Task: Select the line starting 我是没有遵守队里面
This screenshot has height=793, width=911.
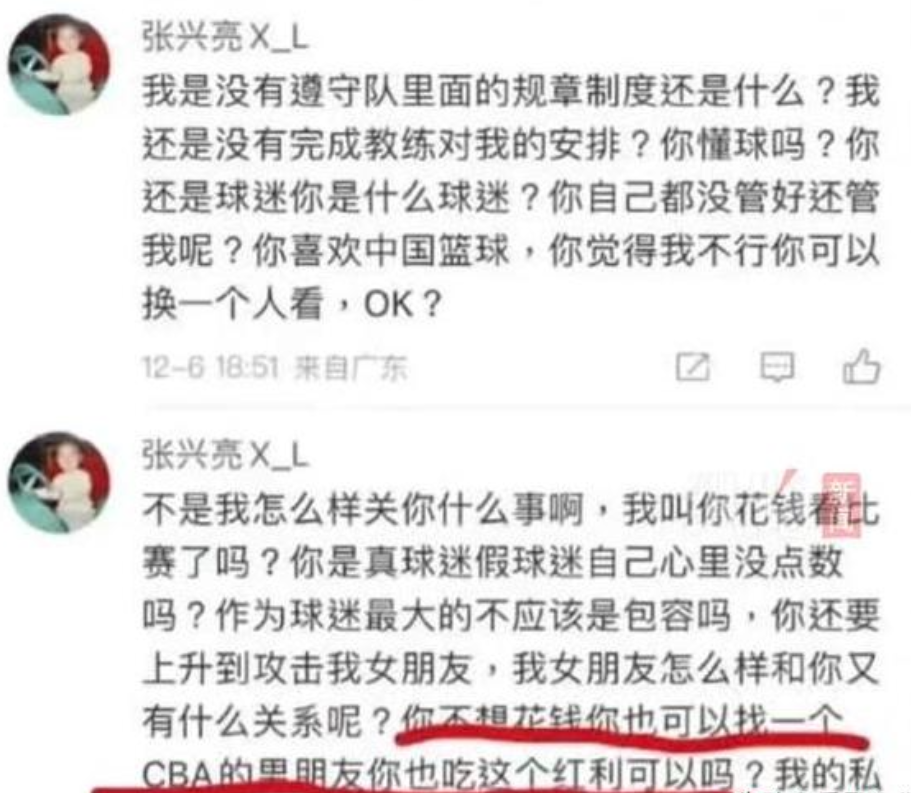Action: 511,91
